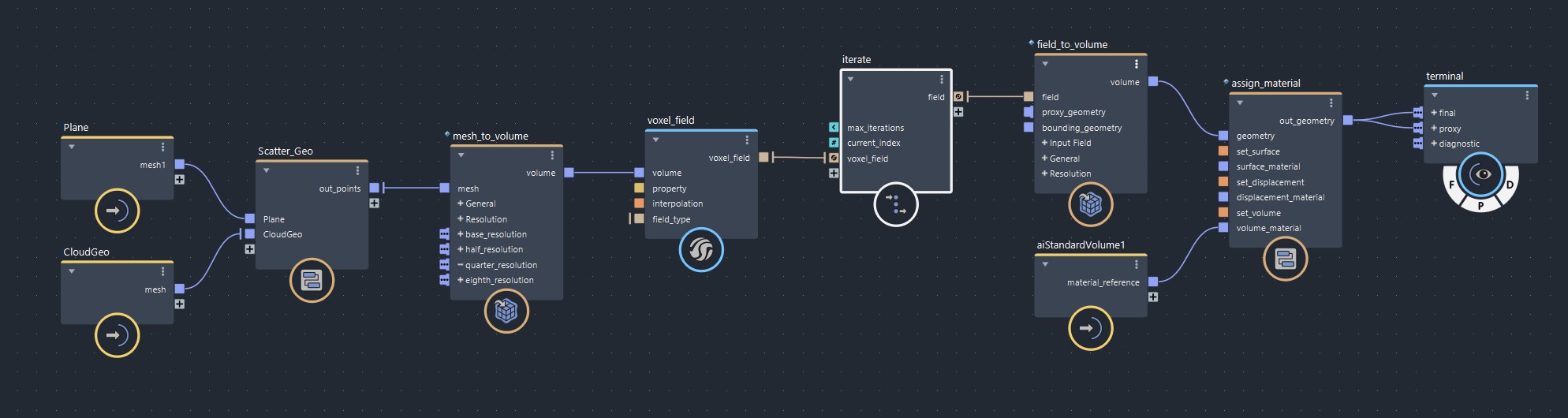The width and height of the screenshot is (1568, 418).
Task: Add an input port below Scatter_Geo CloudGeo
Action: [x=250, y=249]
